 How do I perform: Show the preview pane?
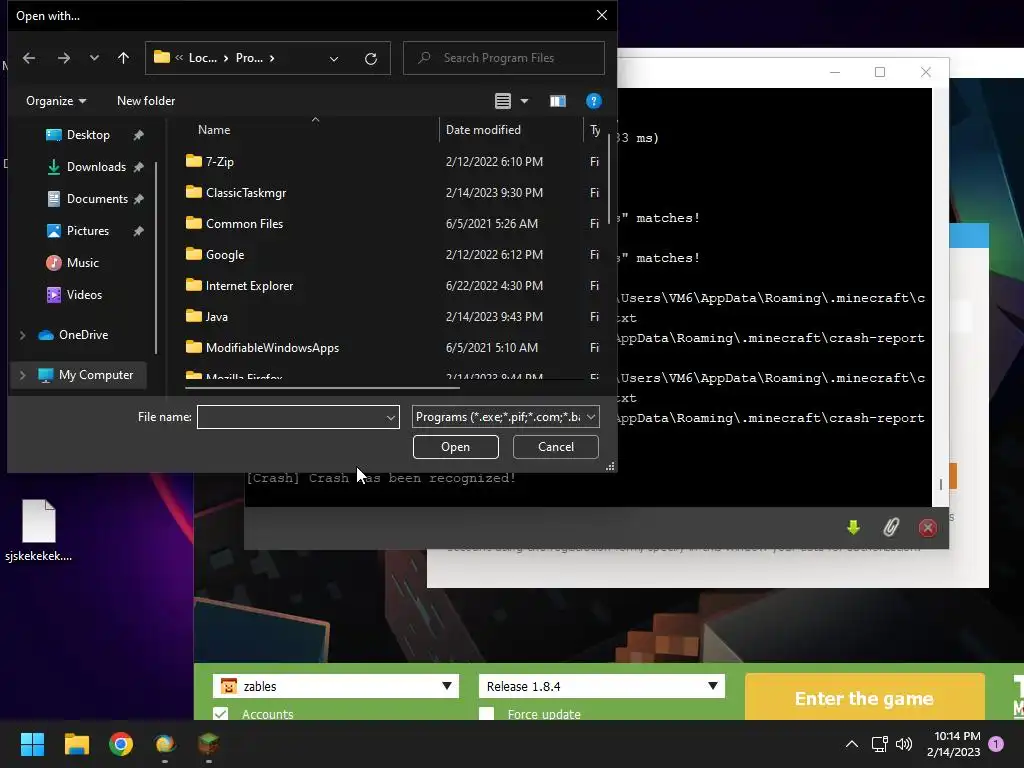[558, 101]
